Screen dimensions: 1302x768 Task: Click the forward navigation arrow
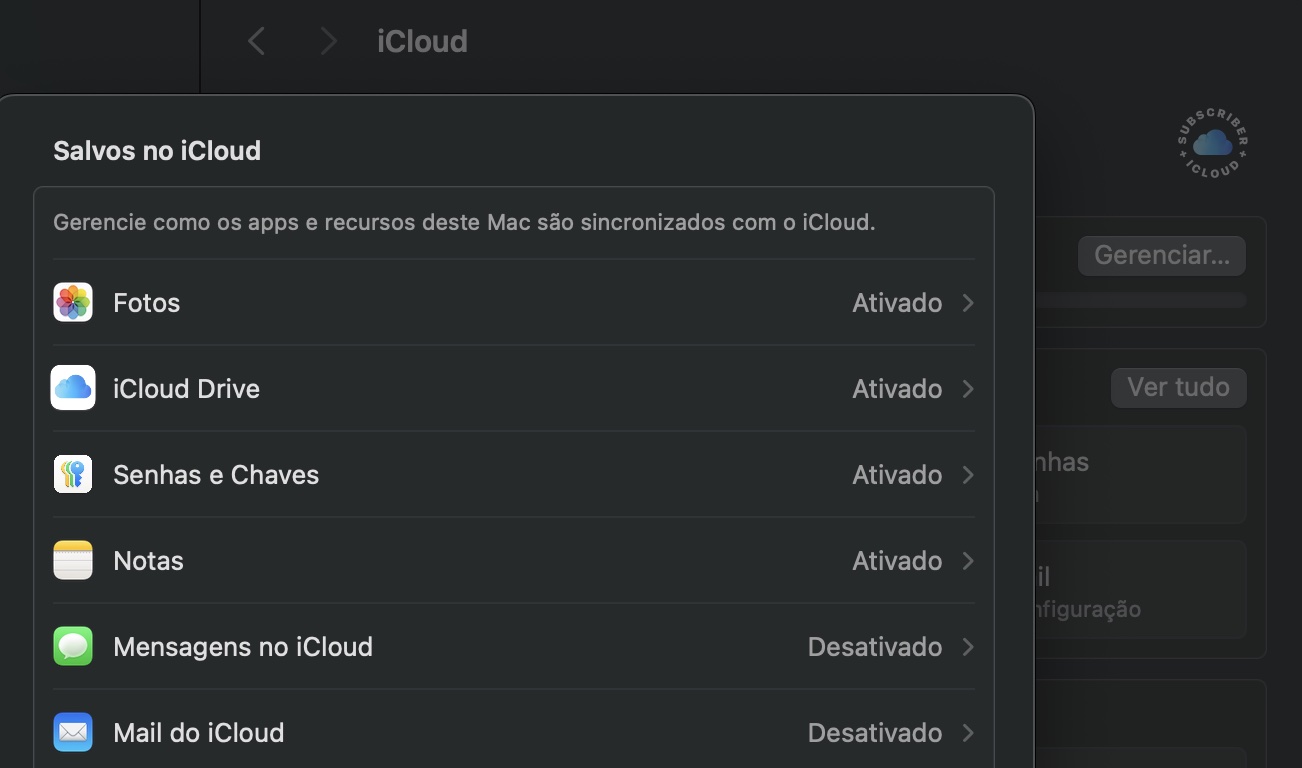[x=327, y=40]
